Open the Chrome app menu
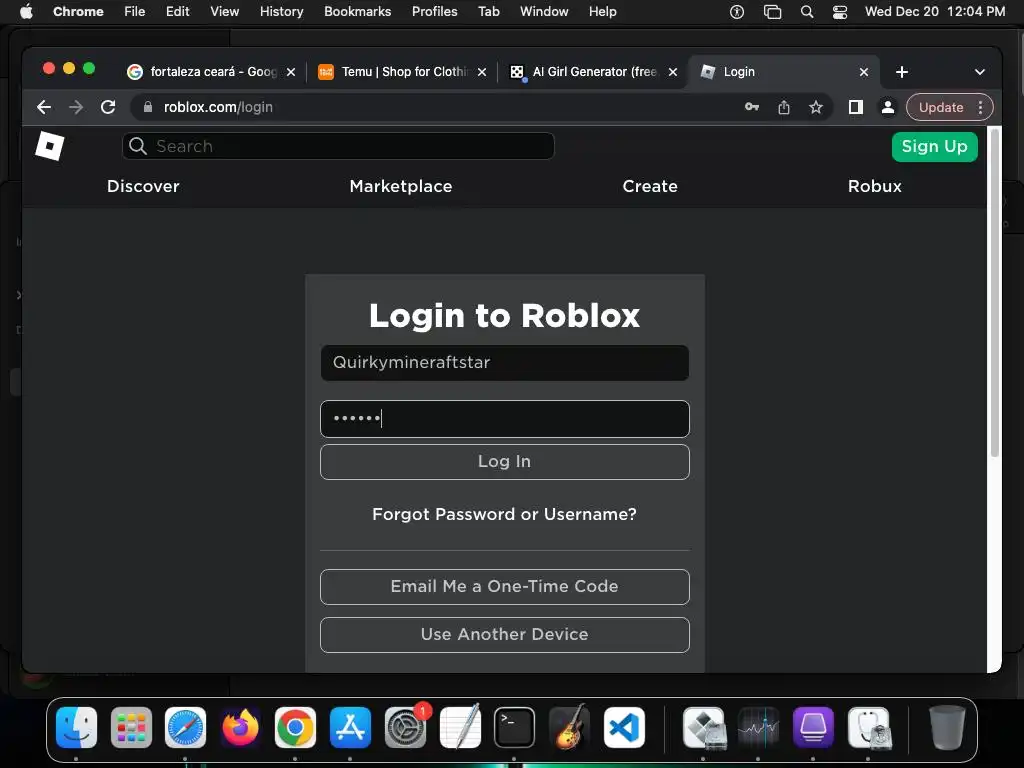 [78, 12]
